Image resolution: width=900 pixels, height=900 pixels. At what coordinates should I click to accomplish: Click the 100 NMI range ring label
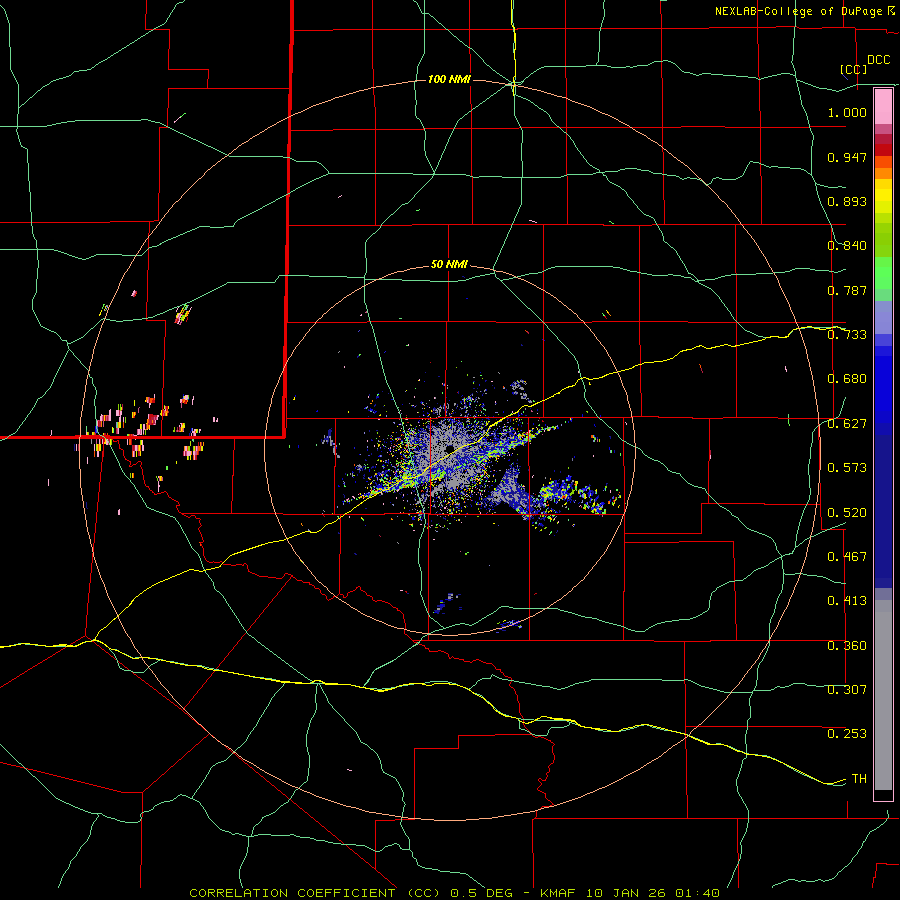449,79
